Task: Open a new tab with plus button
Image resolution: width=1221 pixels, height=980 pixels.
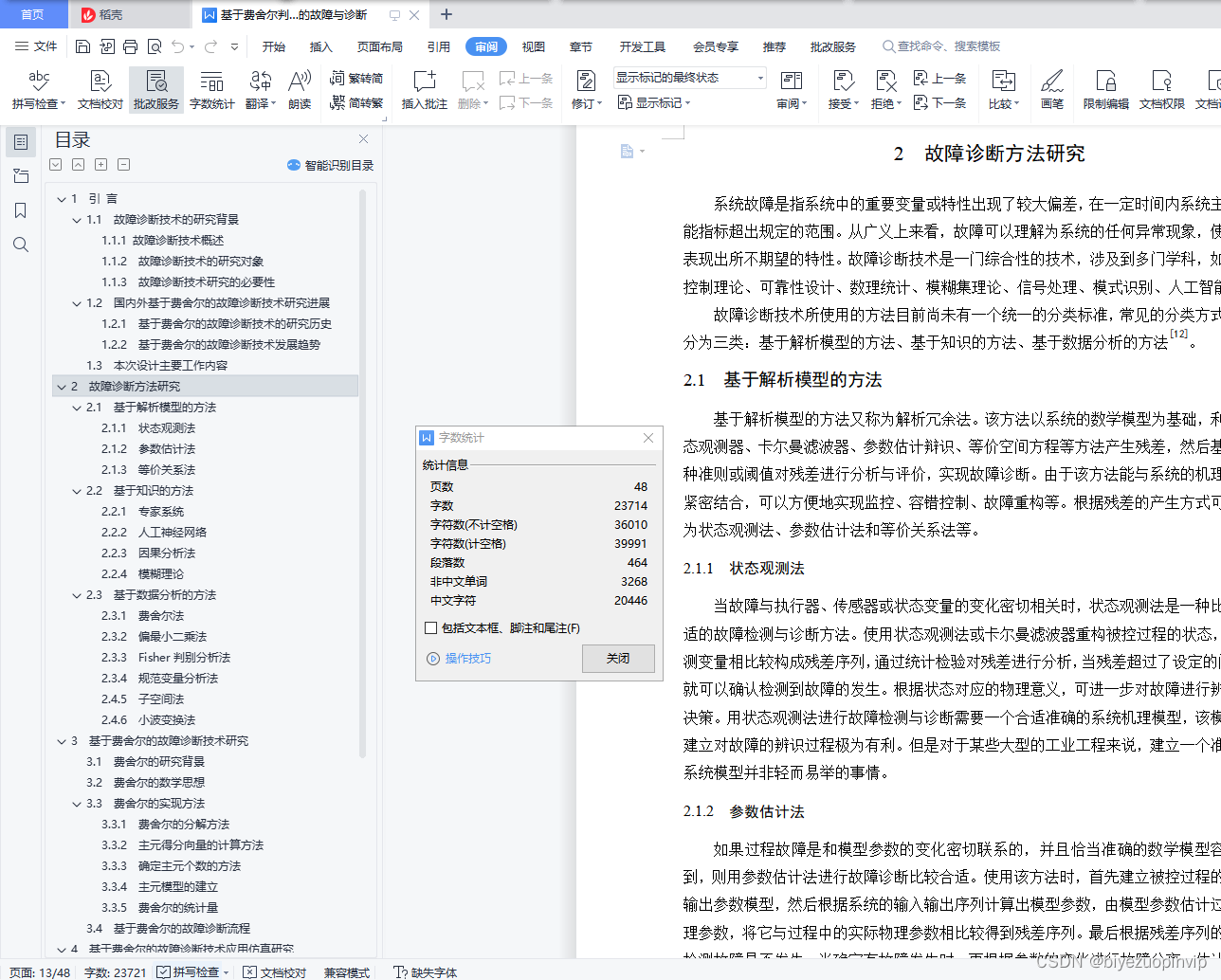Action: [x=446, y=14]
